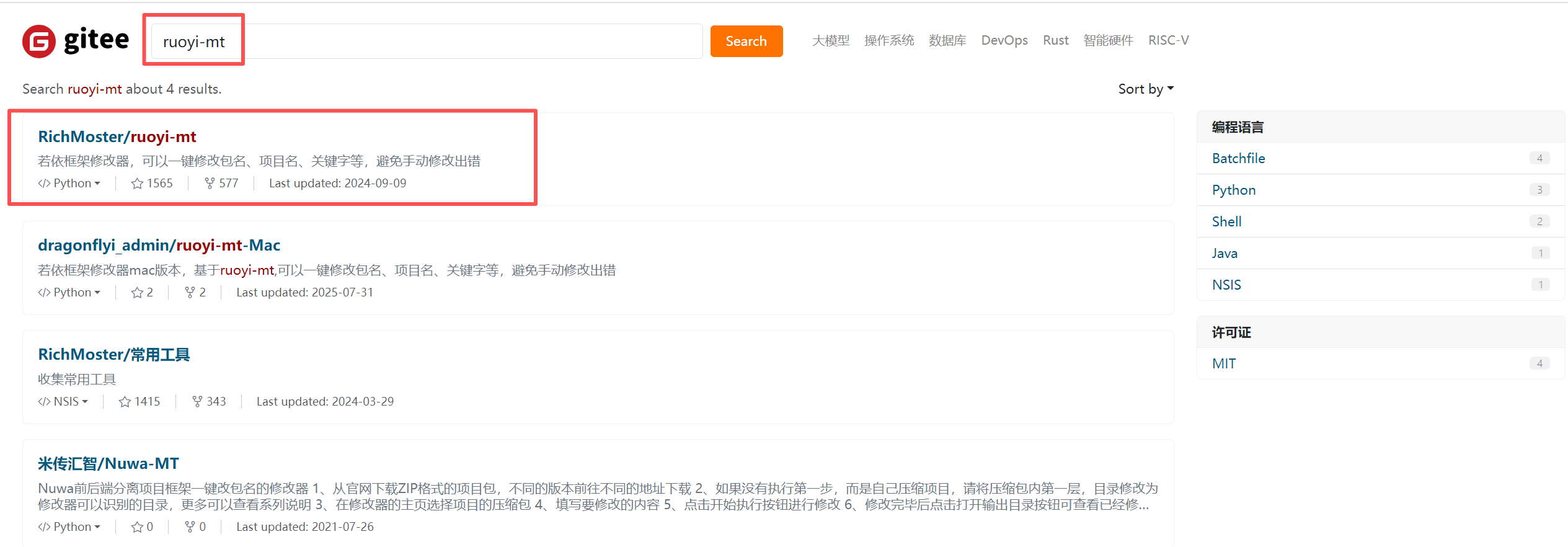Viewport: 1568px width, 547px height.
Task: Click the count badge next to MIT
Action: pos(1539,363)
